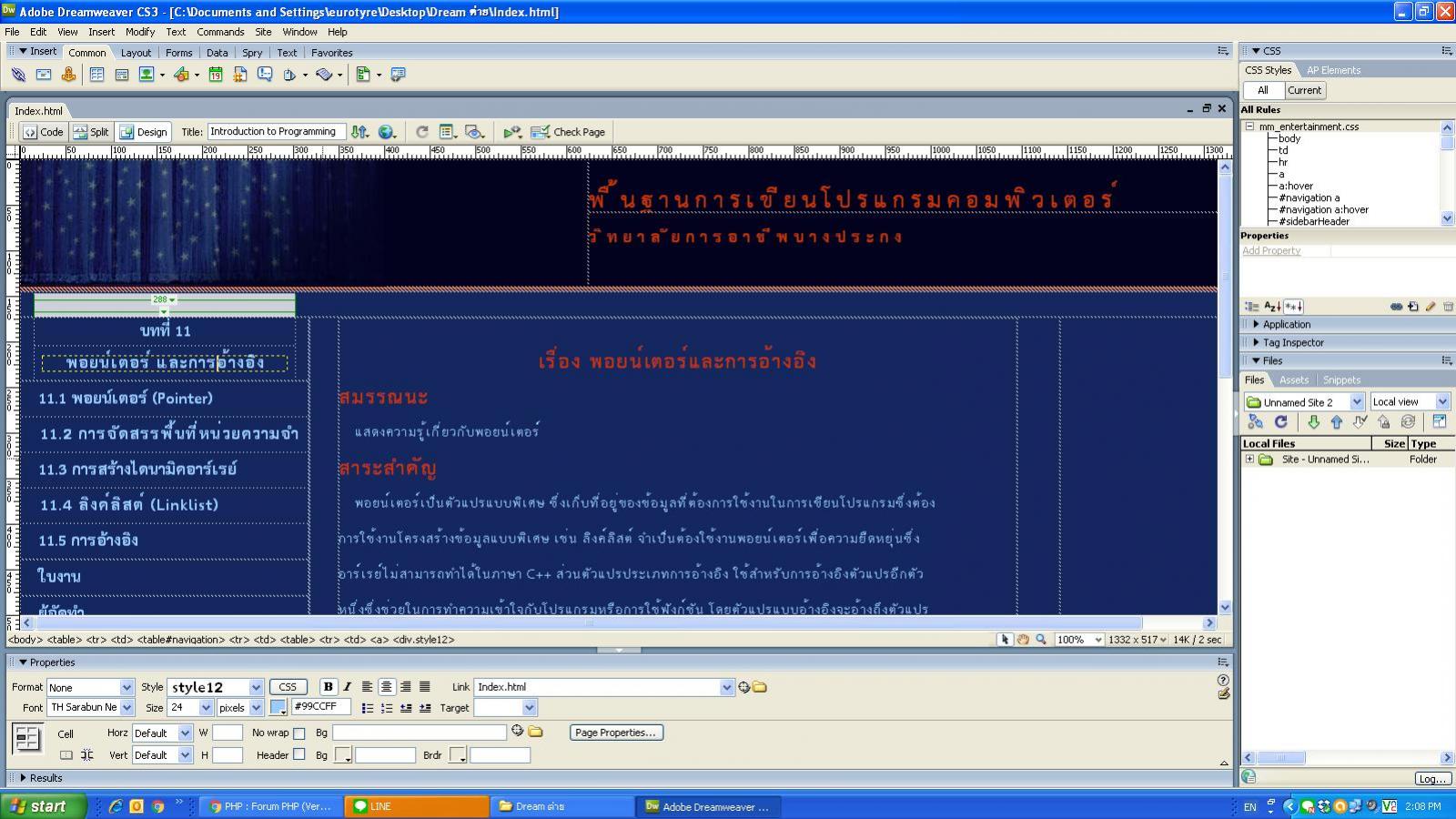
Task: Open the Format dropdown
Action: click(x=90, y=688)
